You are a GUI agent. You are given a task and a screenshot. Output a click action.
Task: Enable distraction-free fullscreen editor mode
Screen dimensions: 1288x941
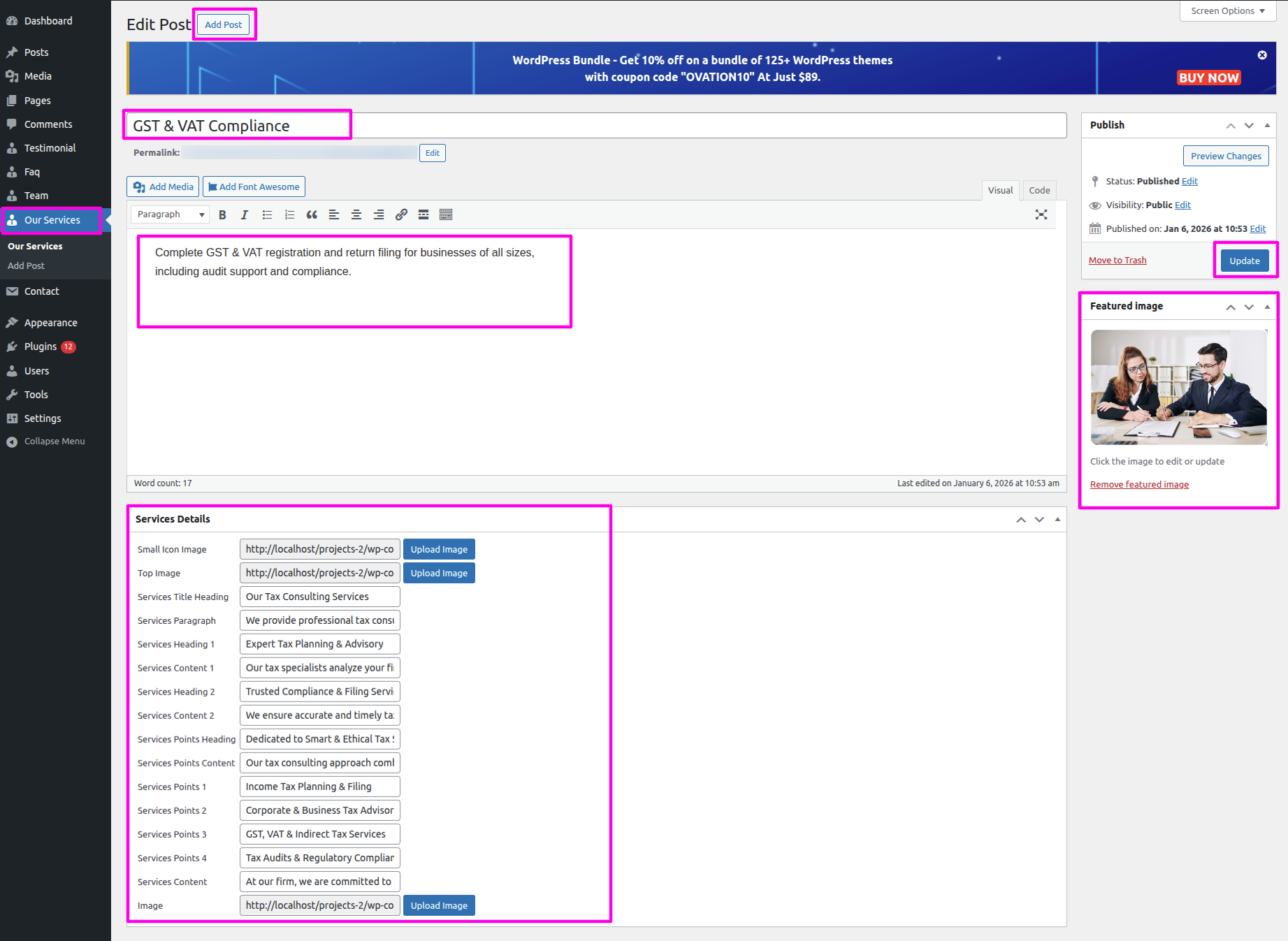click(1041, 215)
